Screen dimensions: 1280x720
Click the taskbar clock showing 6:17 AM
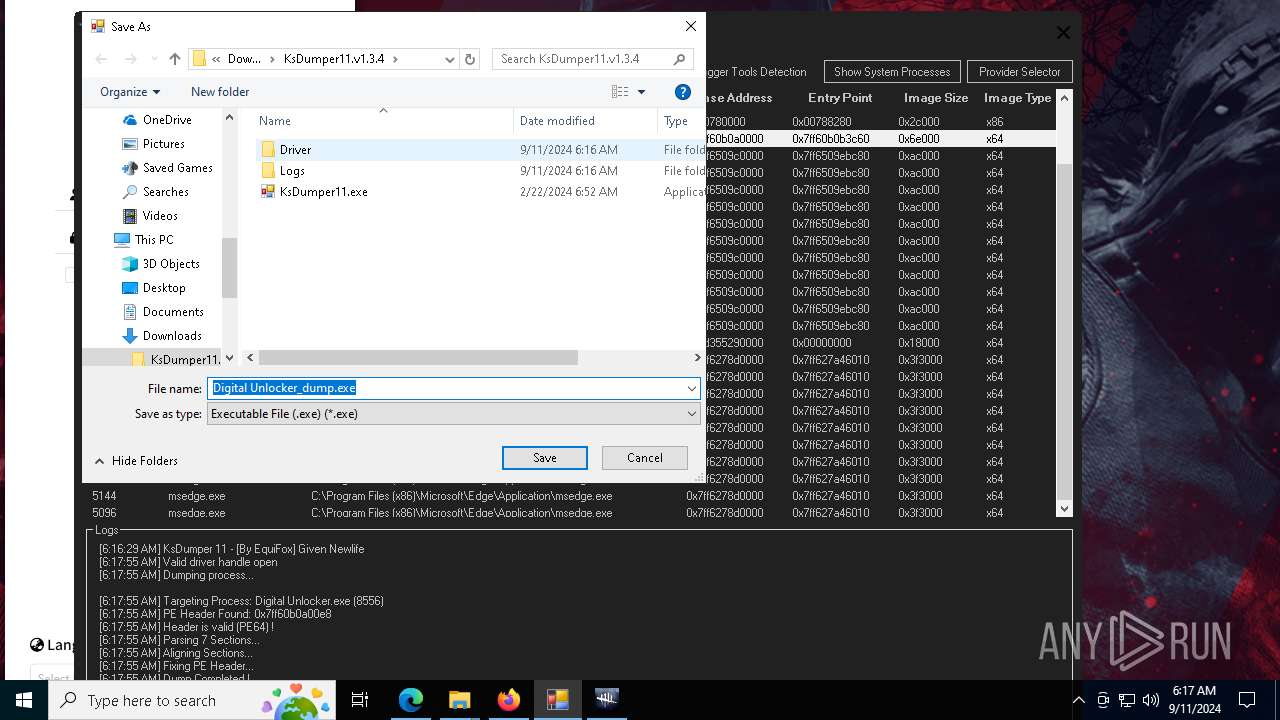[1194, 700]
